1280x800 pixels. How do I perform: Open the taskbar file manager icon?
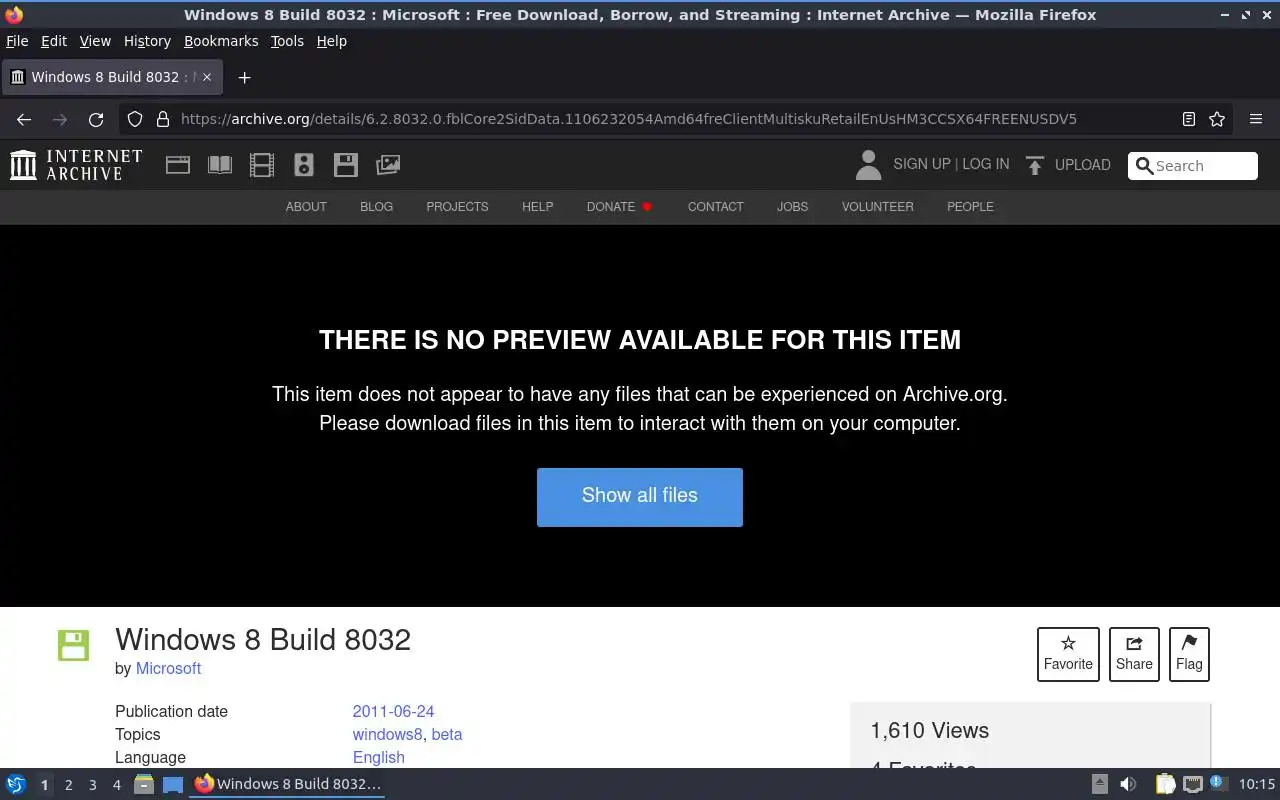(144, 784)
